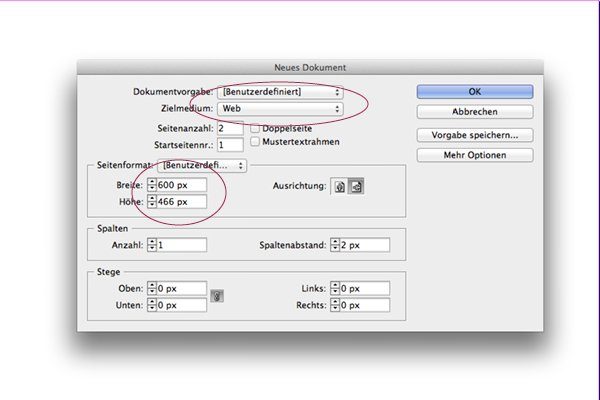Confirm with the OK button
600x400 pixels.
point(475,92)
